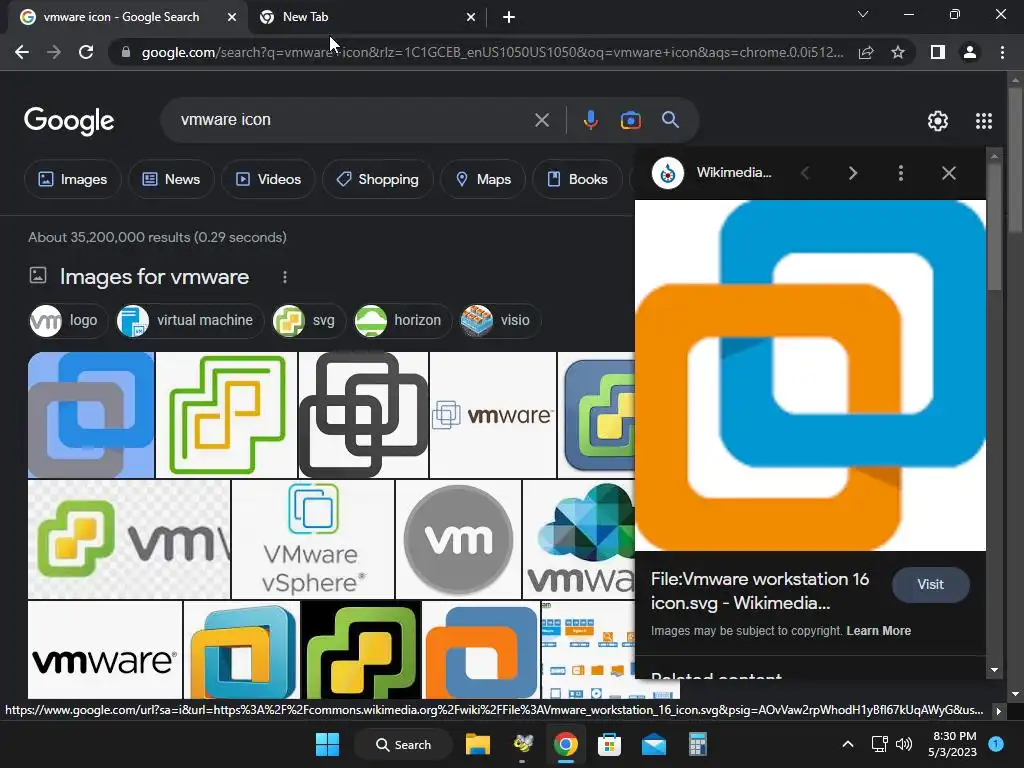Switch to Books results
This screenshot has width=1024, height=768.
(x=577, y=179)
